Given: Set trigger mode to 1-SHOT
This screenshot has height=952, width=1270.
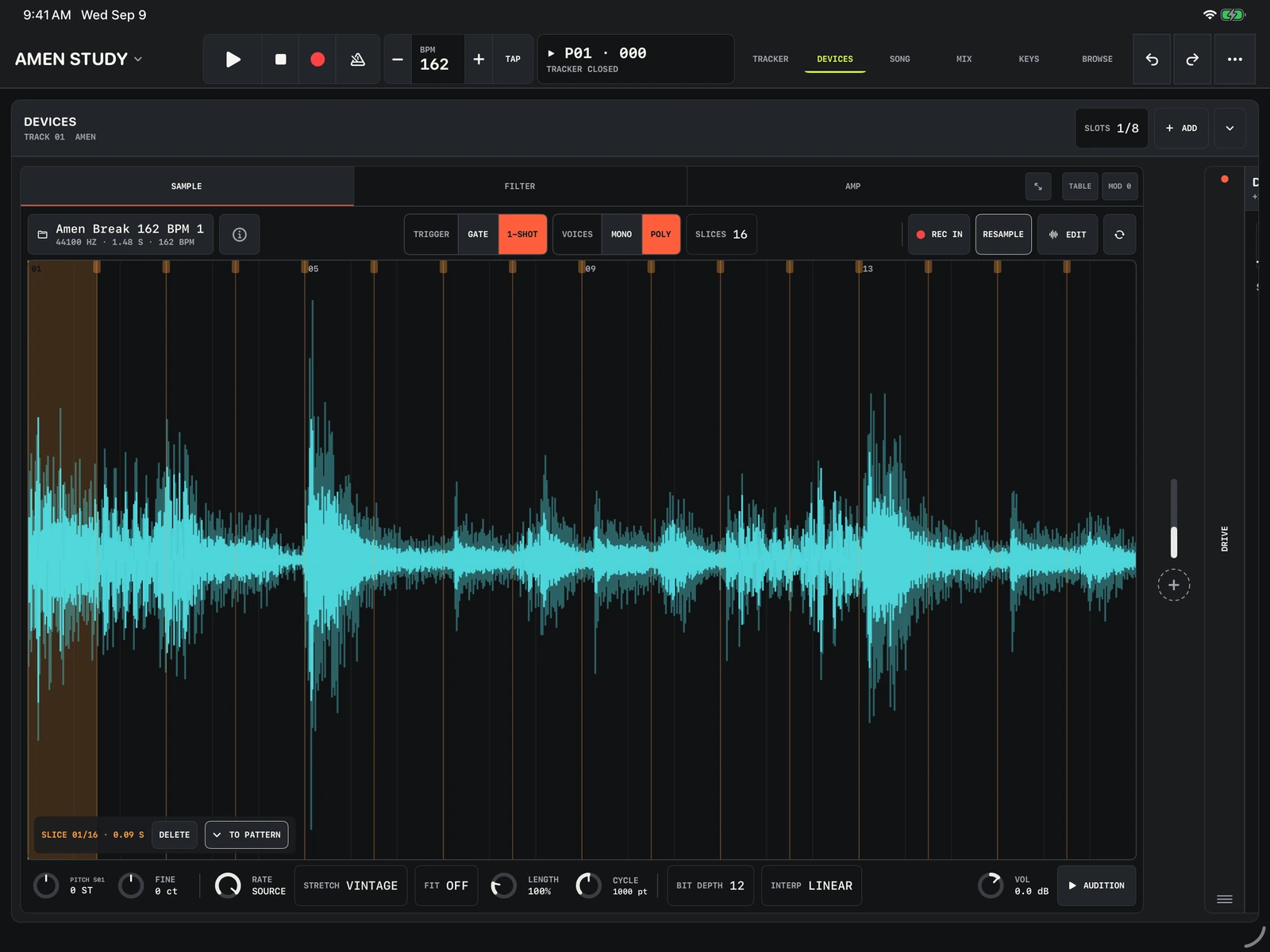Looking at the screenshot, I should tap(522, 234).
